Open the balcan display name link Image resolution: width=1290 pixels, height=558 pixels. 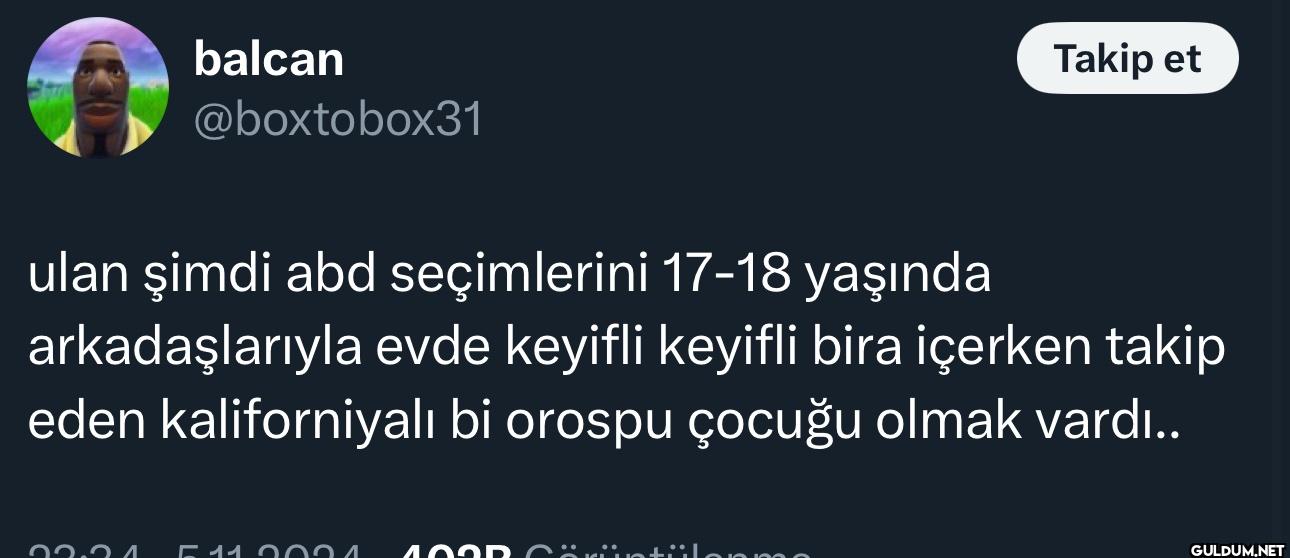(x=268, y=59)
